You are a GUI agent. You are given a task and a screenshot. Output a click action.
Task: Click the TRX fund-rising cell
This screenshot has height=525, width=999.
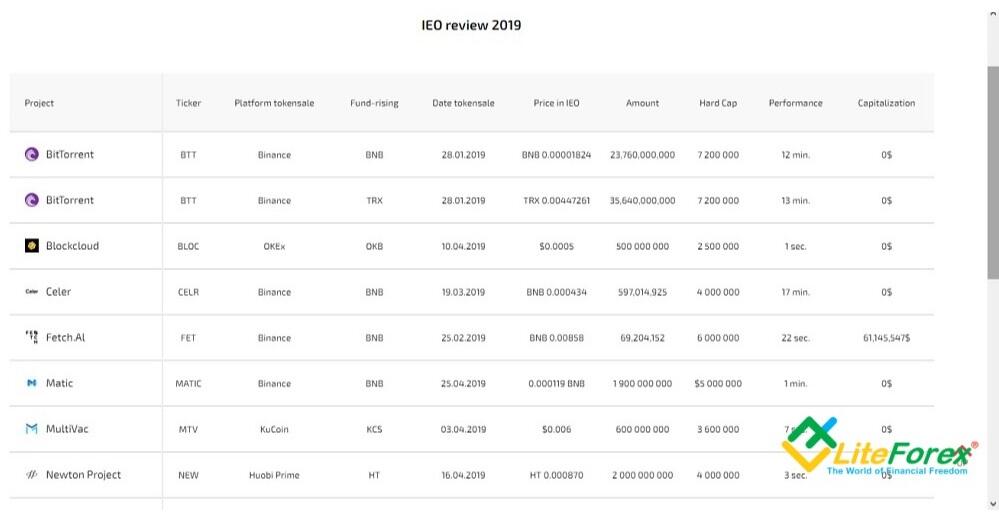pyautogui.click(x=374, y=201)
